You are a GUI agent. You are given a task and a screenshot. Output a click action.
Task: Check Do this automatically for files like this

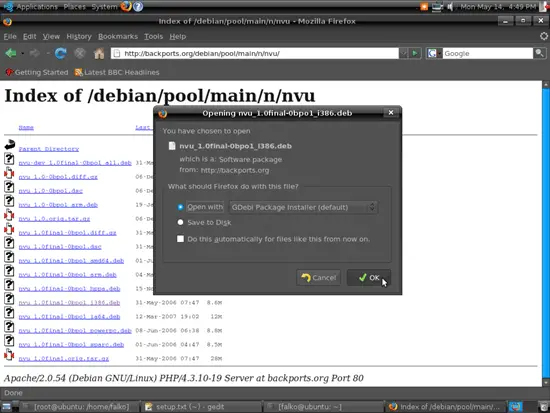pos(180,239)
